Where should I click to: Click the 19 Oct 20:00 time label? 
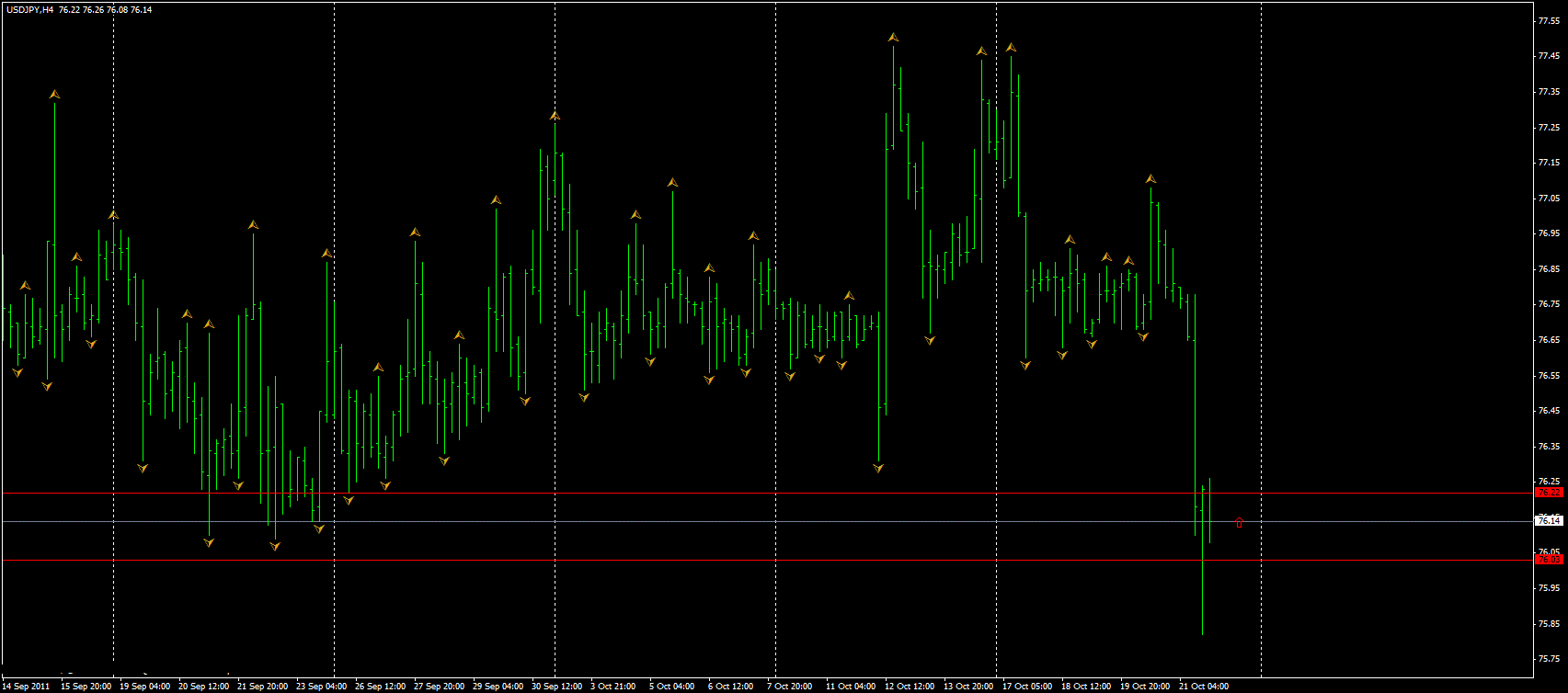1146,687
